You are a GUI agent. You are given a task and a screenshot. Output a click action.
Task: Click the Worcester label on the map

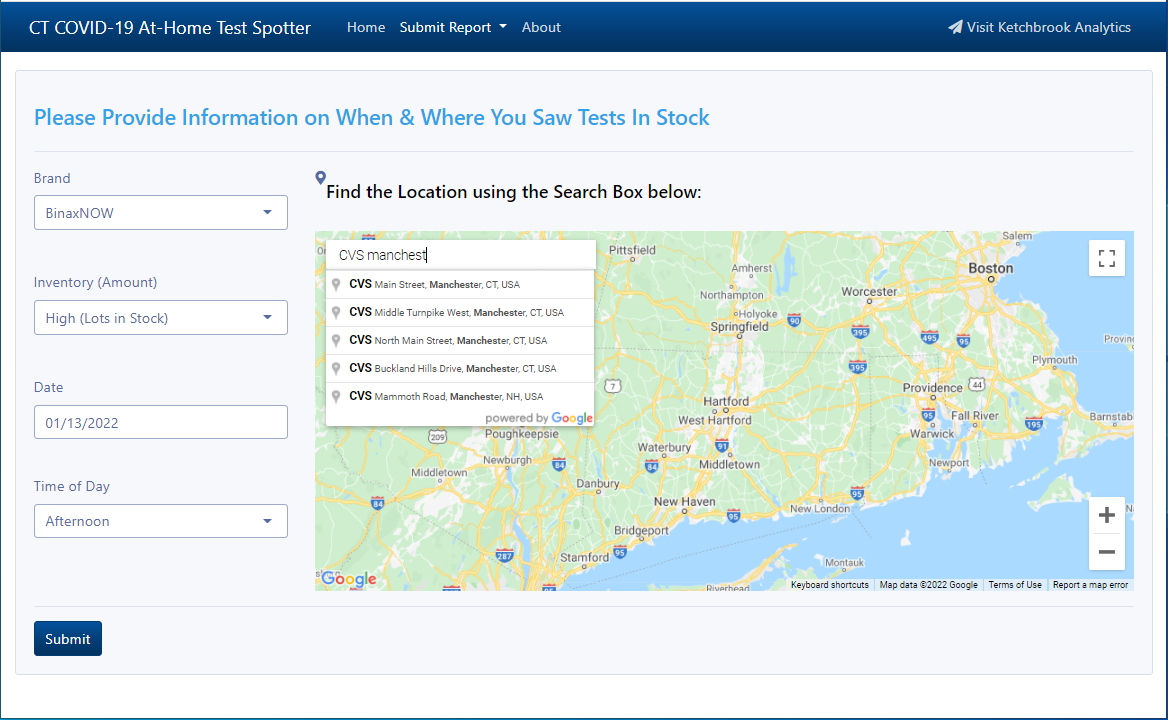pos(869,292)
